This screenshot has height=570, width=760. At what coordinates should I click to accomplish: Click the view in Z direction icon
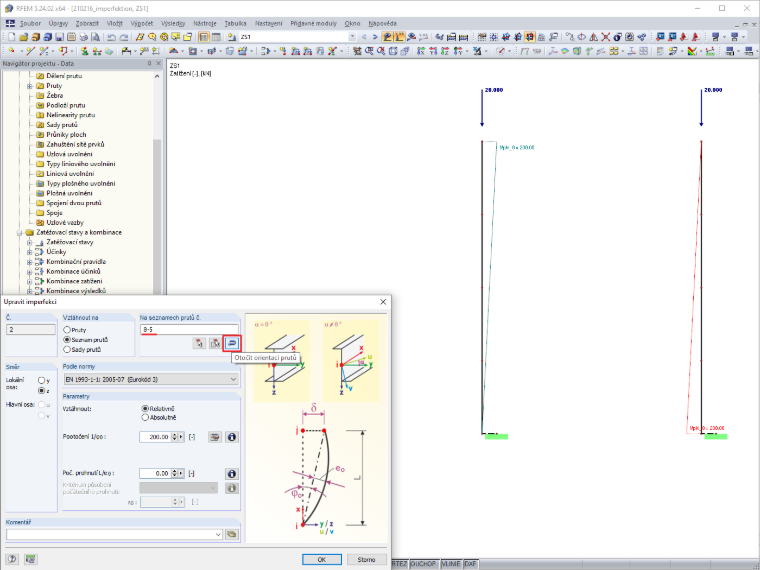click(445, 51)
